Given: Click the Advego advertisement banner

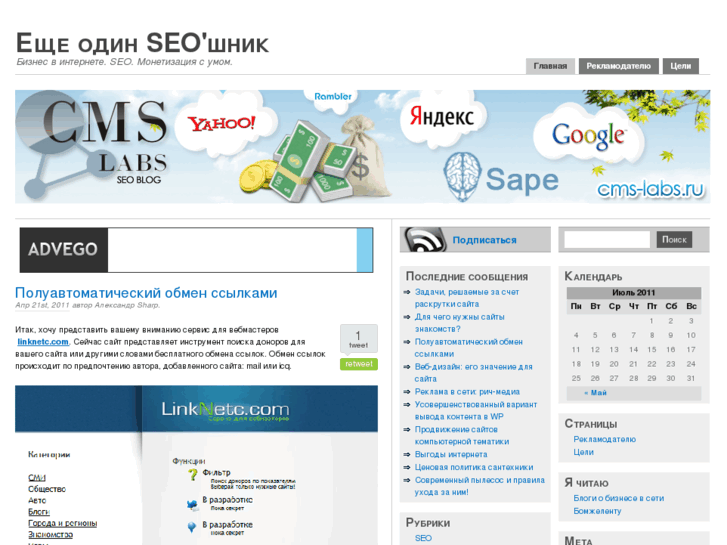Looking at the screenshot, I should pyautogui.click(x=196, y=250).
